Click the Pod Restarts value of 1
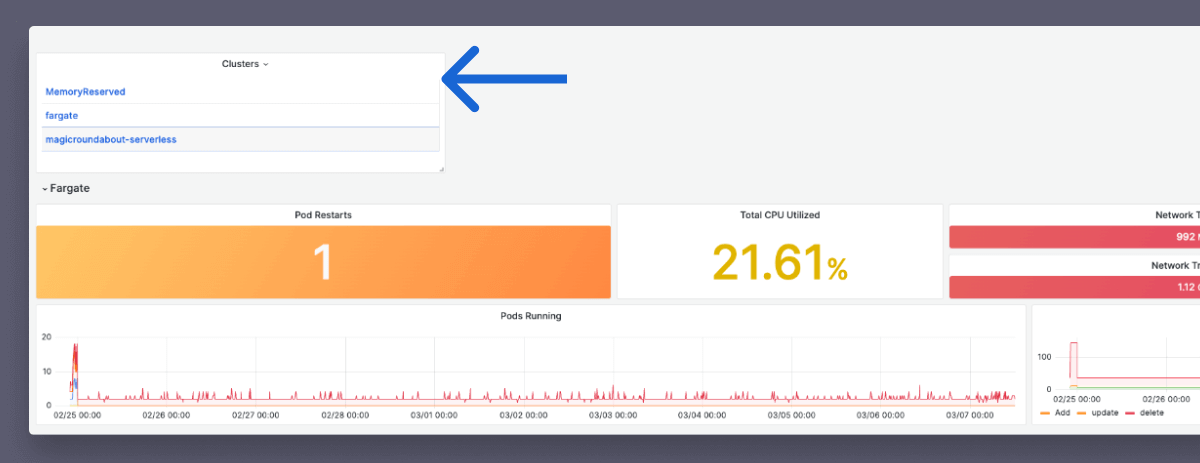Screen dimensions: 1200x463 tap(323, 262)
